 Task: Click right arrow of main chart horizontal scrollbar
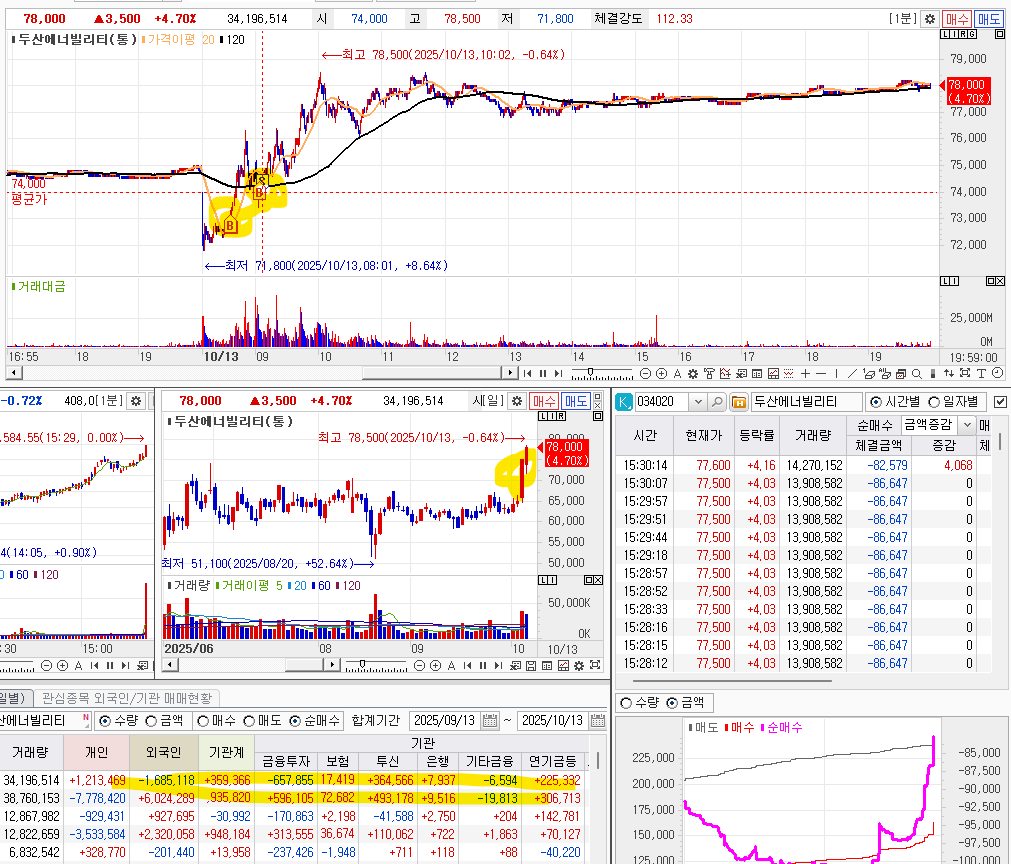pos(511,373)
